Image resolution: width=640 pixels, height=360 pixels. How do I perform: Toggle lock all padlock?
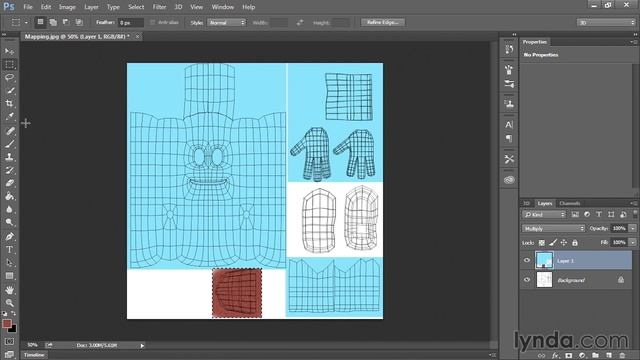(x=575, y=242)
